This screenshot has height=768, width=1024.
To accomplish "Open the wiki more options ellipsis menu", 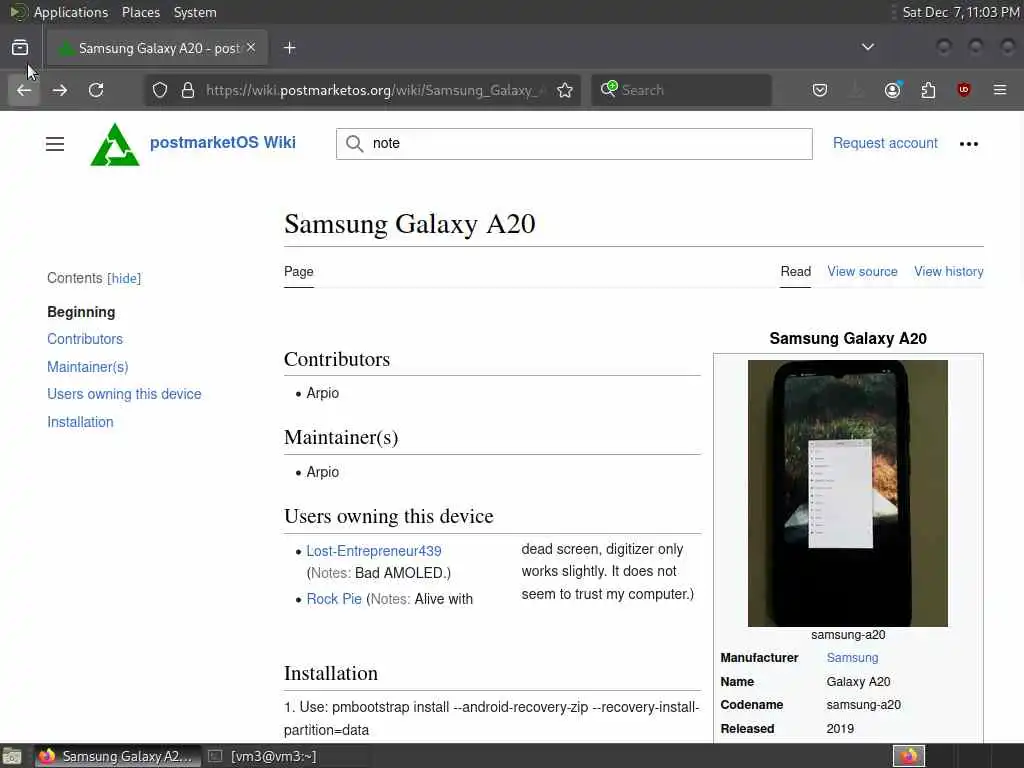I will point(969,144).
